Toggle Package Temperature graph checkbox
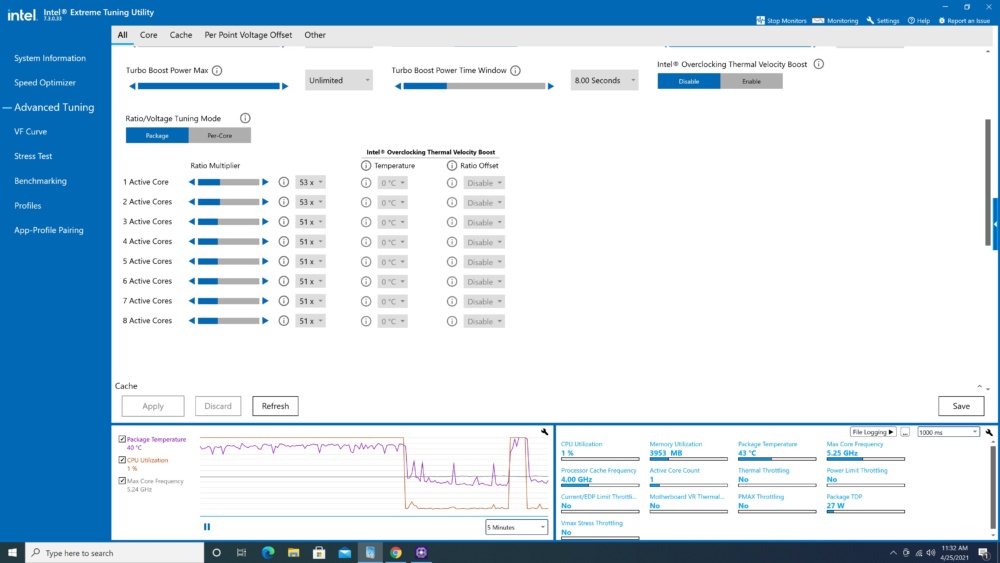Screen dimensions: 1000x563 [x=122, y=439]
